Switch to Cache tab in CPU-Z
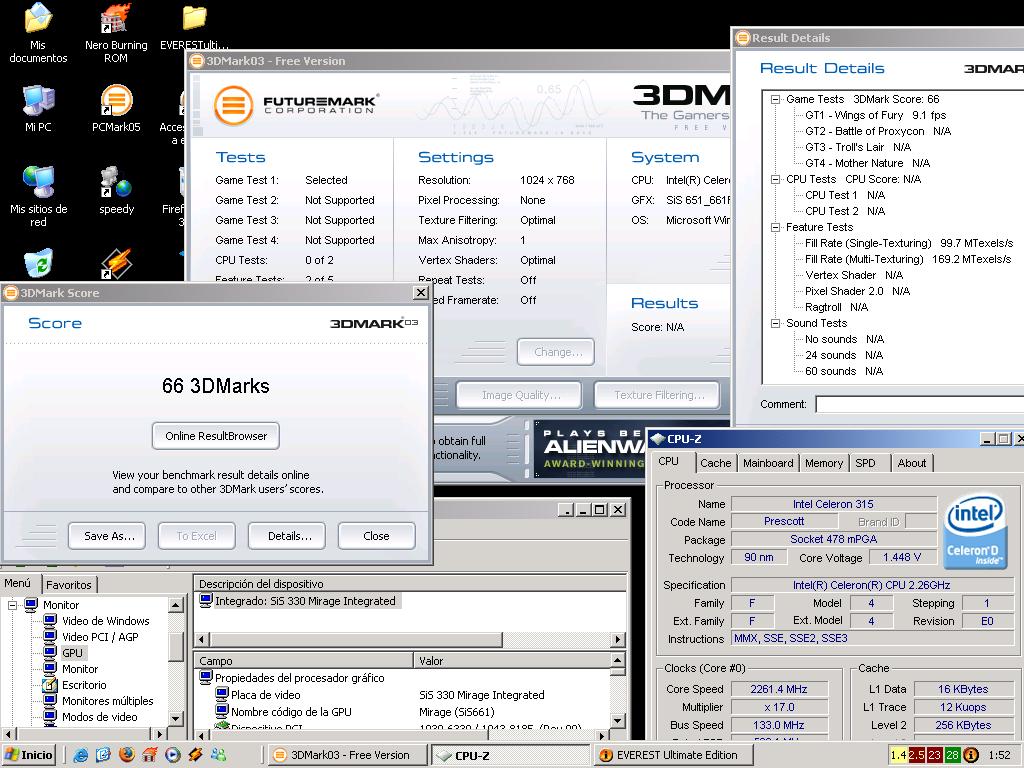Image resolution: width=1024 pixels, height=768 pixels. [x=715, y=463]
